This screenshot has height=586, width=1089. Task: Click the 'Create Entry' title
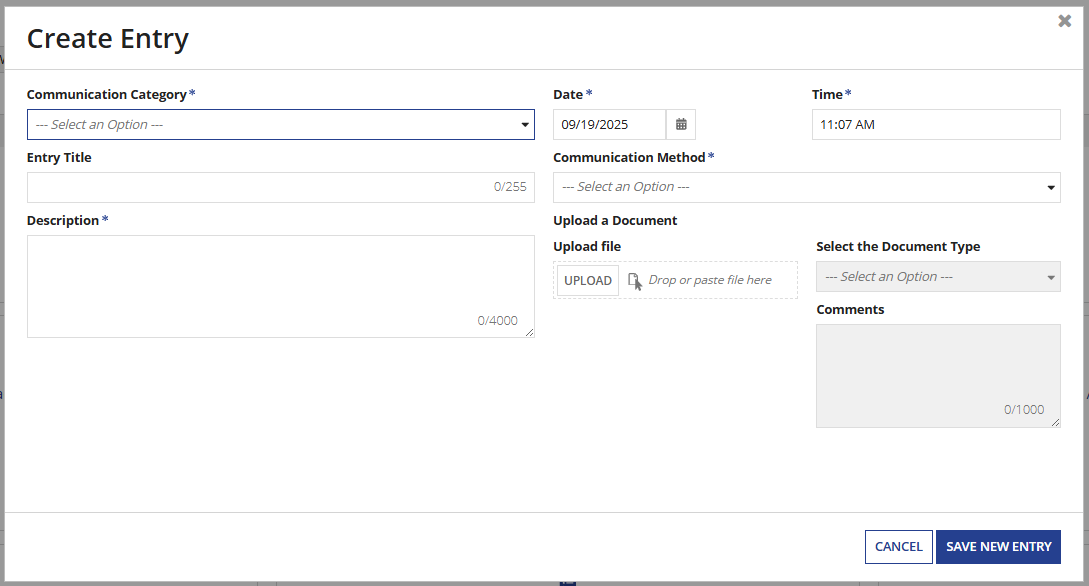pos(108,39)
